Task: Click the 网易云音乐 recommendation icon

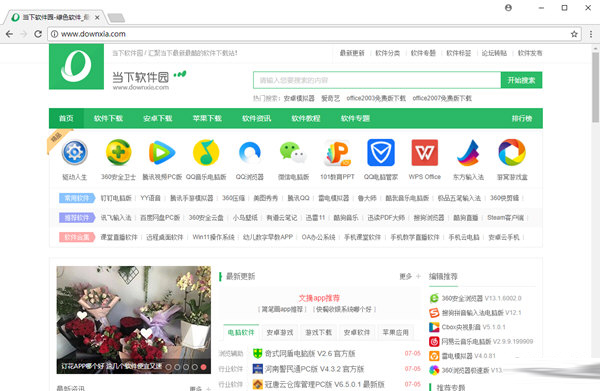Action: 434,341
